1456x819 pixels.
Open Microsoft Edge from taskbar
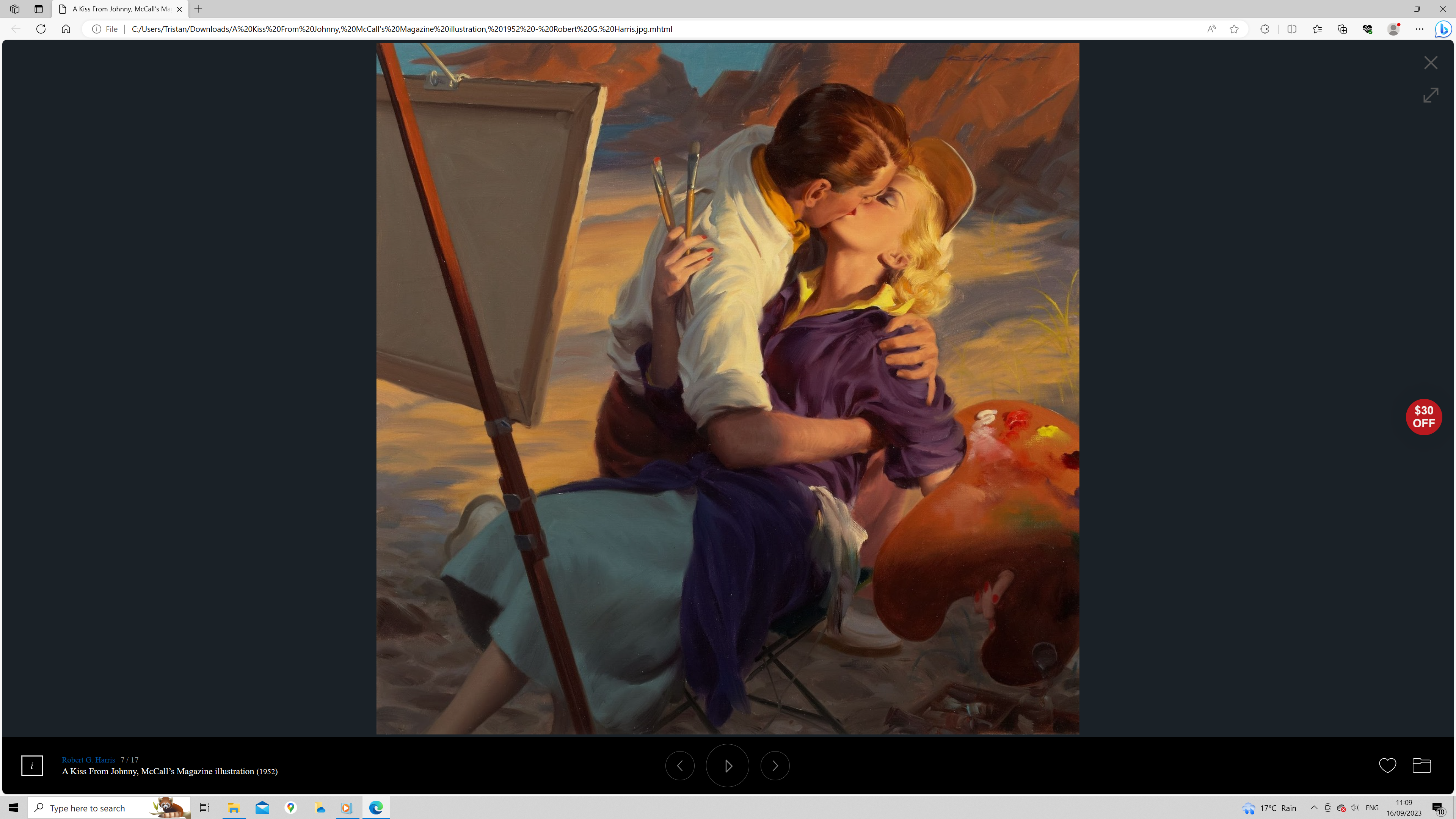click(376, 808)
